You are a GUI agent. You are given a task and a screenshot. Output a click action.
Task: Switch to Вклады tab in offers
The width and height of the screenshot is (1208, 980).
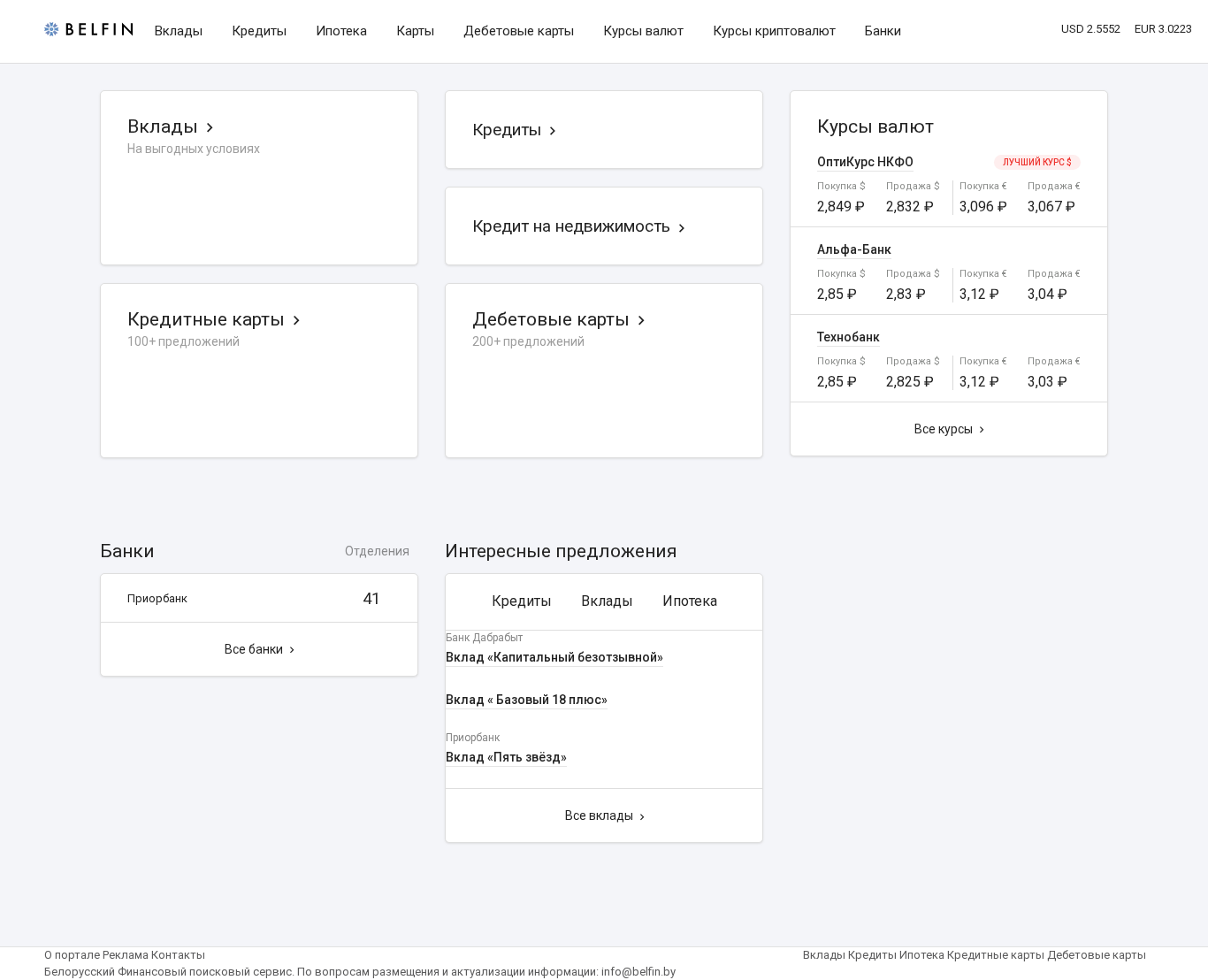(x=607, y=601)
